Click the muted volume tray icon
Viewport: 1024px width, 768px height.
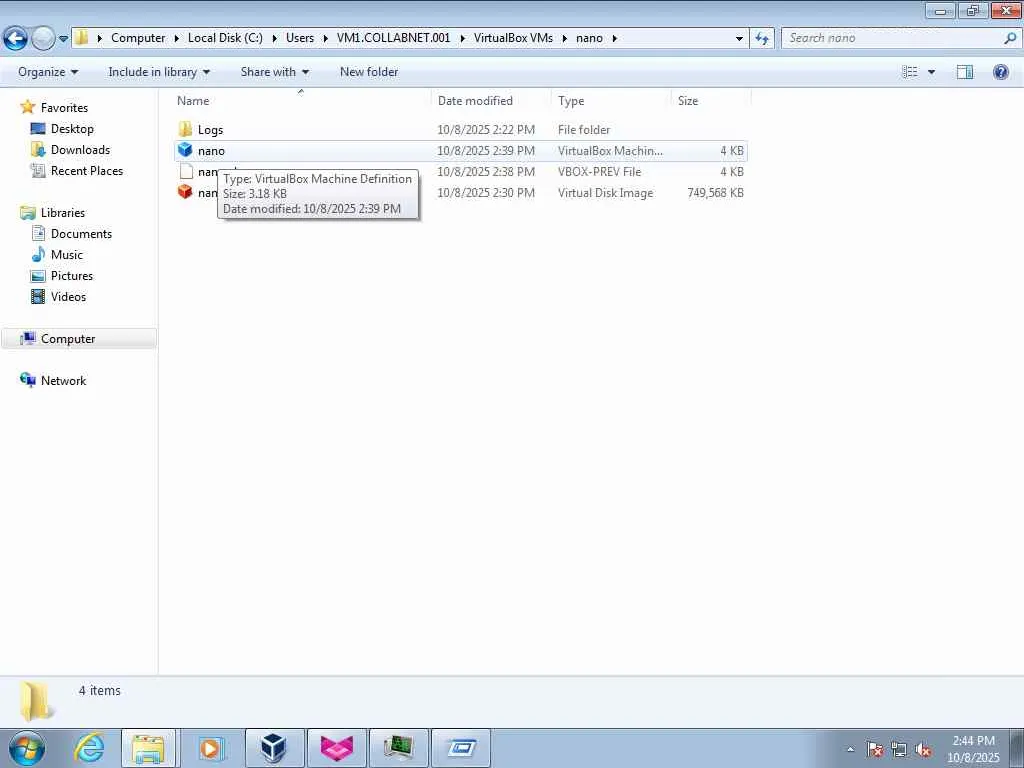pyautogui.click(x=923, y=750)
